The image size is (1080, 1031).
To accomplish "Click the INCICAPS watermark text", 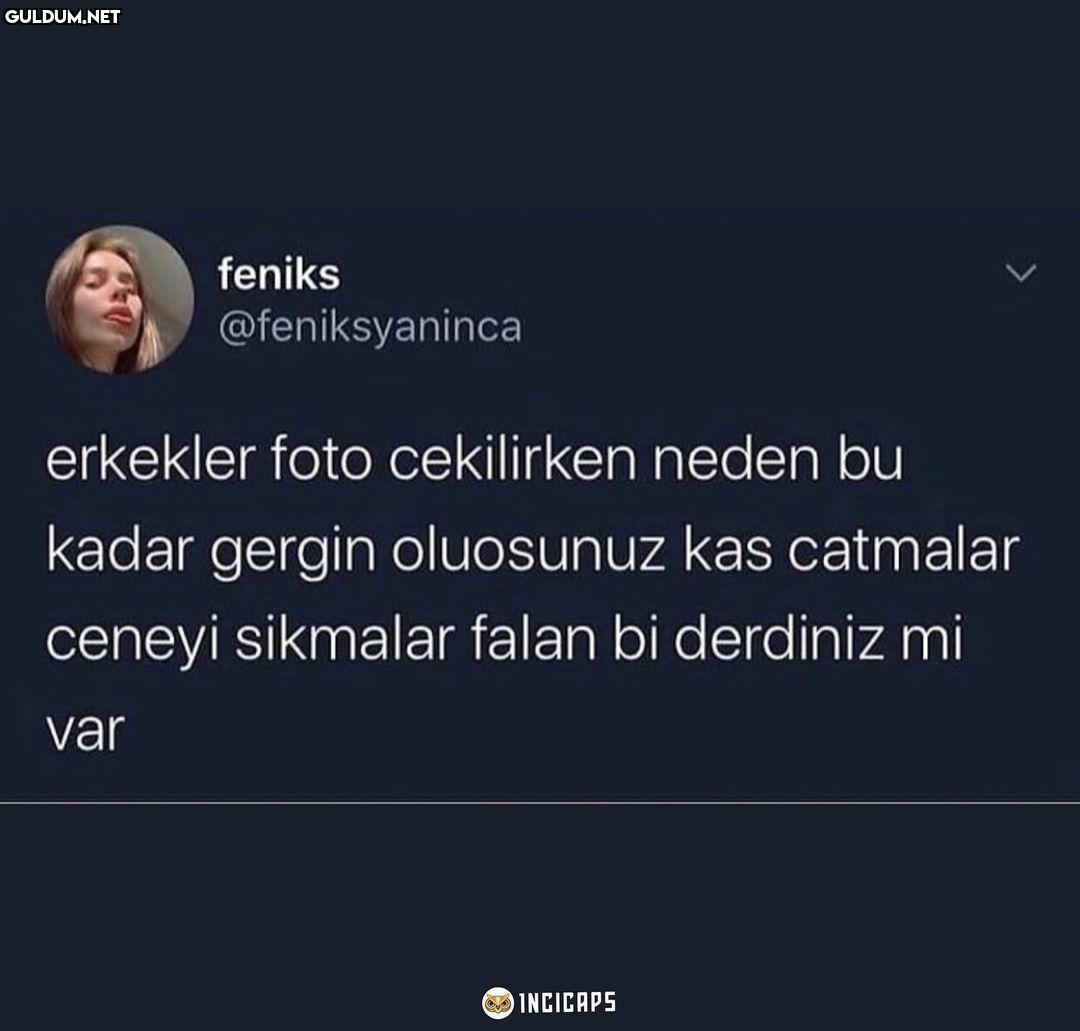I will pos(567,1003).
